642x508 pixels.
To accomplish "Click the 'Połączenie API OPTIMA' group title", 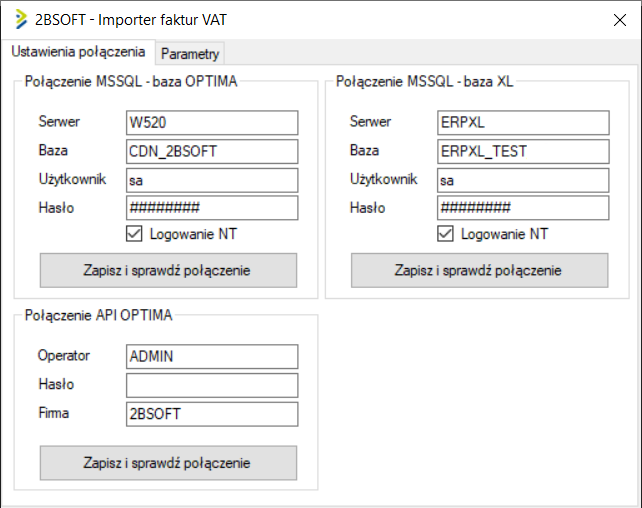I will pyautogui.click(x=99, y=315).
